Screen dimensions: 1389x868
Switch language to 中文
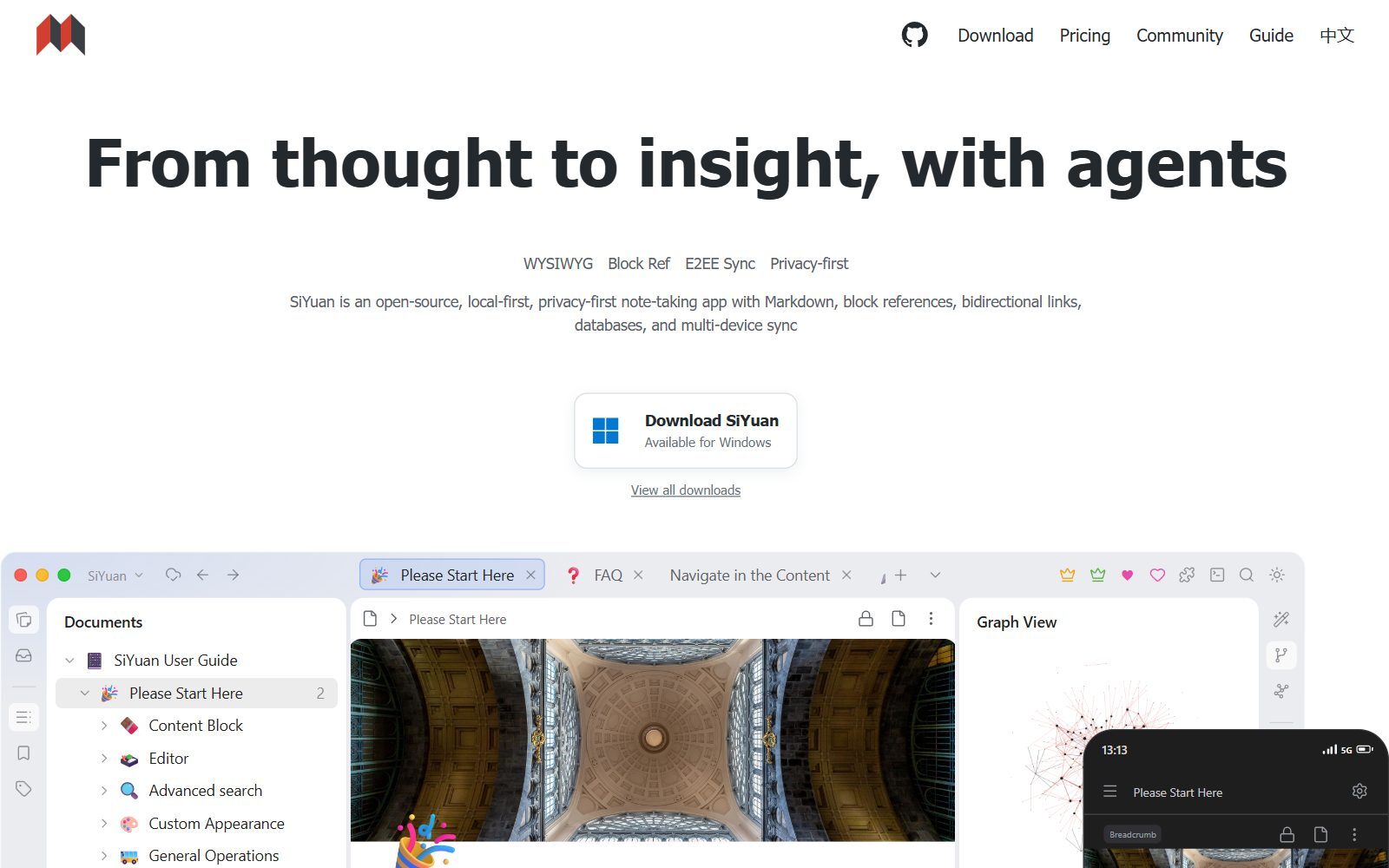[1337, 36]
